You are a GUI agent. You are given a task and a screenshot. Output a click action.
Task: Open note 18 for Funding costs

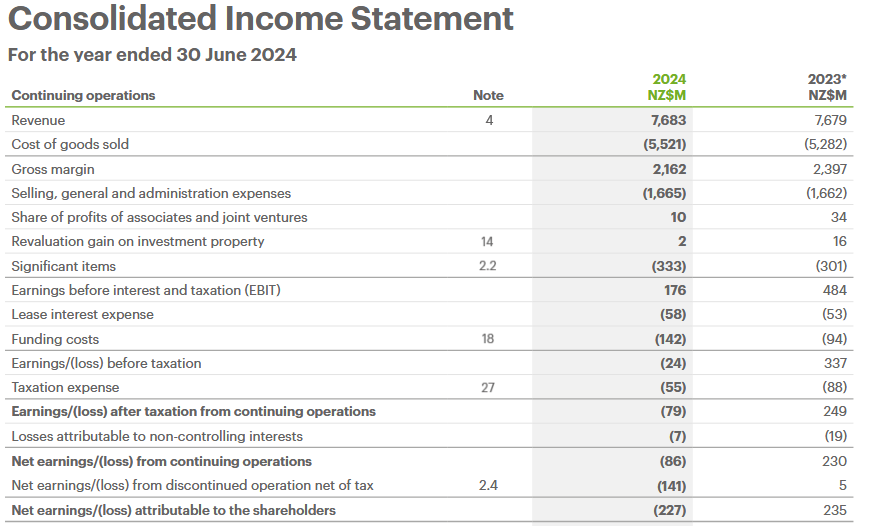488,339
